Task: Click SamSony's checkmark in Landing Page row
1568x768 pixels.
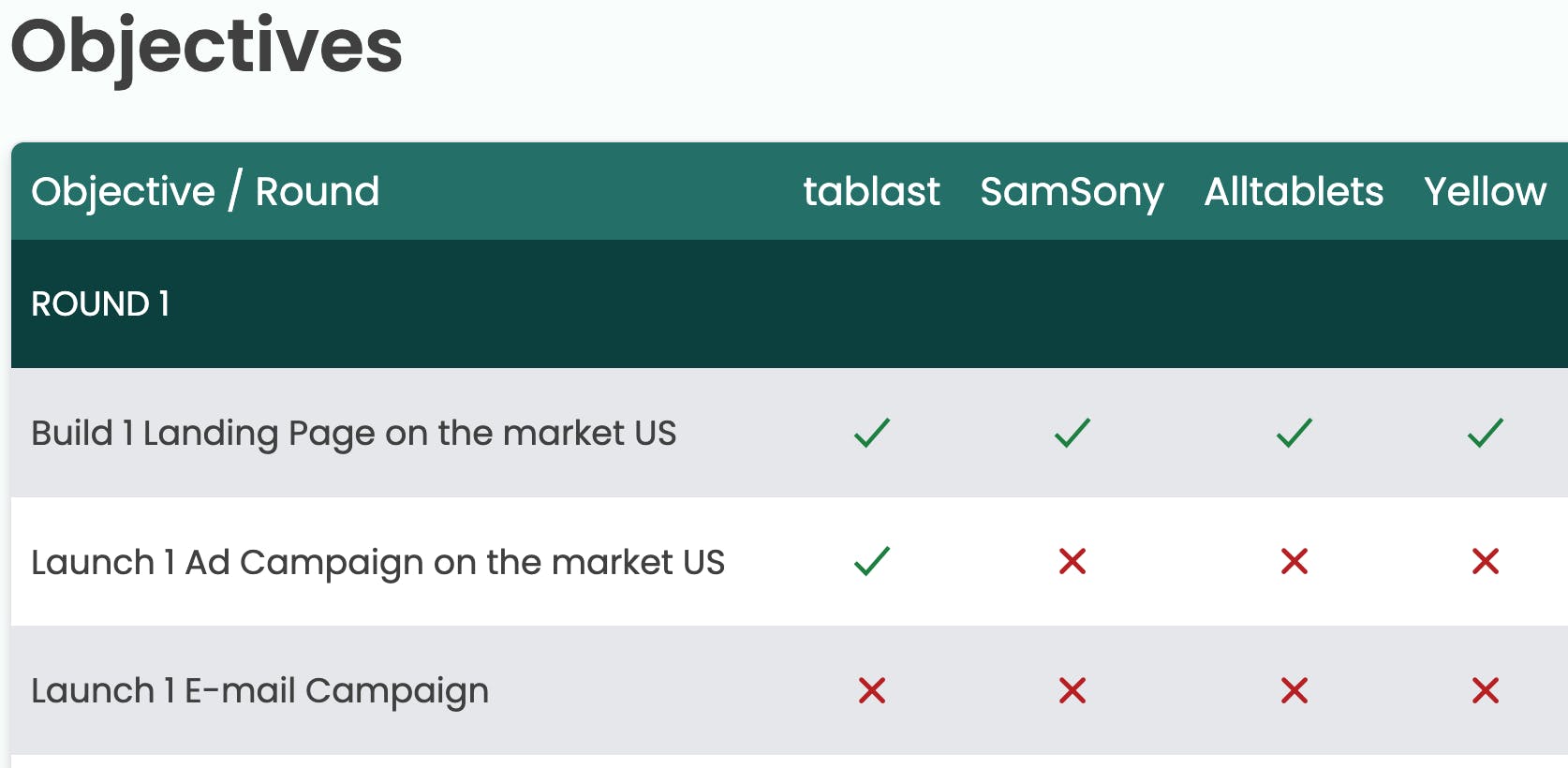Action: coord(1072,433)
